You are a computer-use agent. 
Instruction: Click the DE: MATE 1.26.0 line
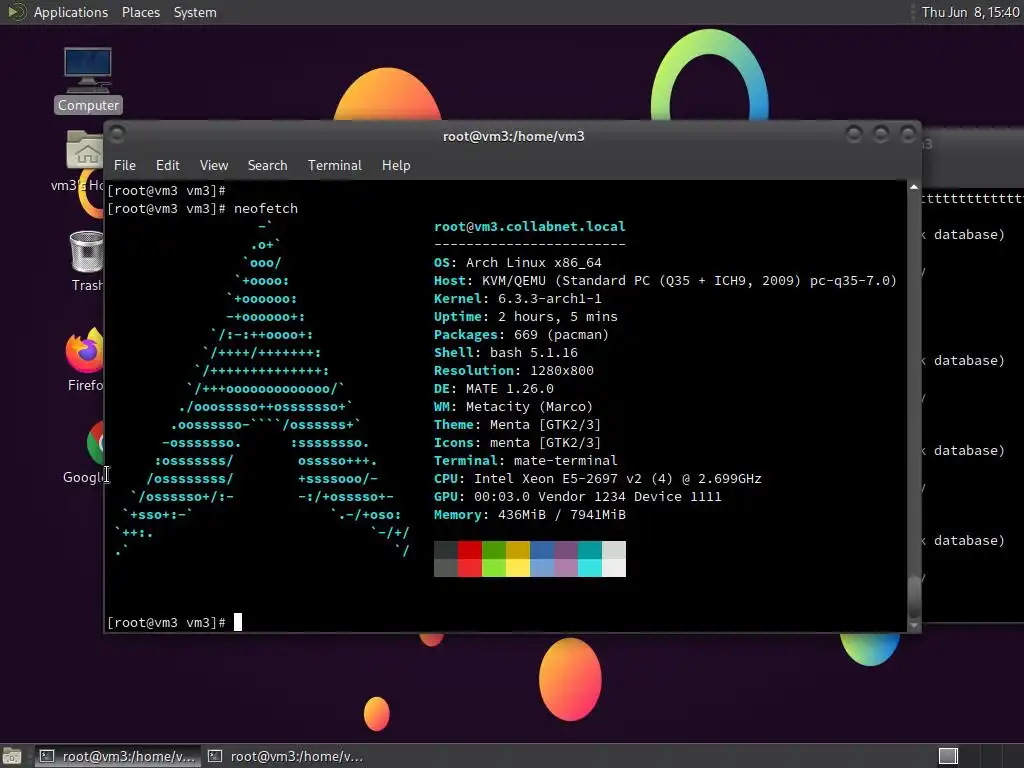(494, 389)
